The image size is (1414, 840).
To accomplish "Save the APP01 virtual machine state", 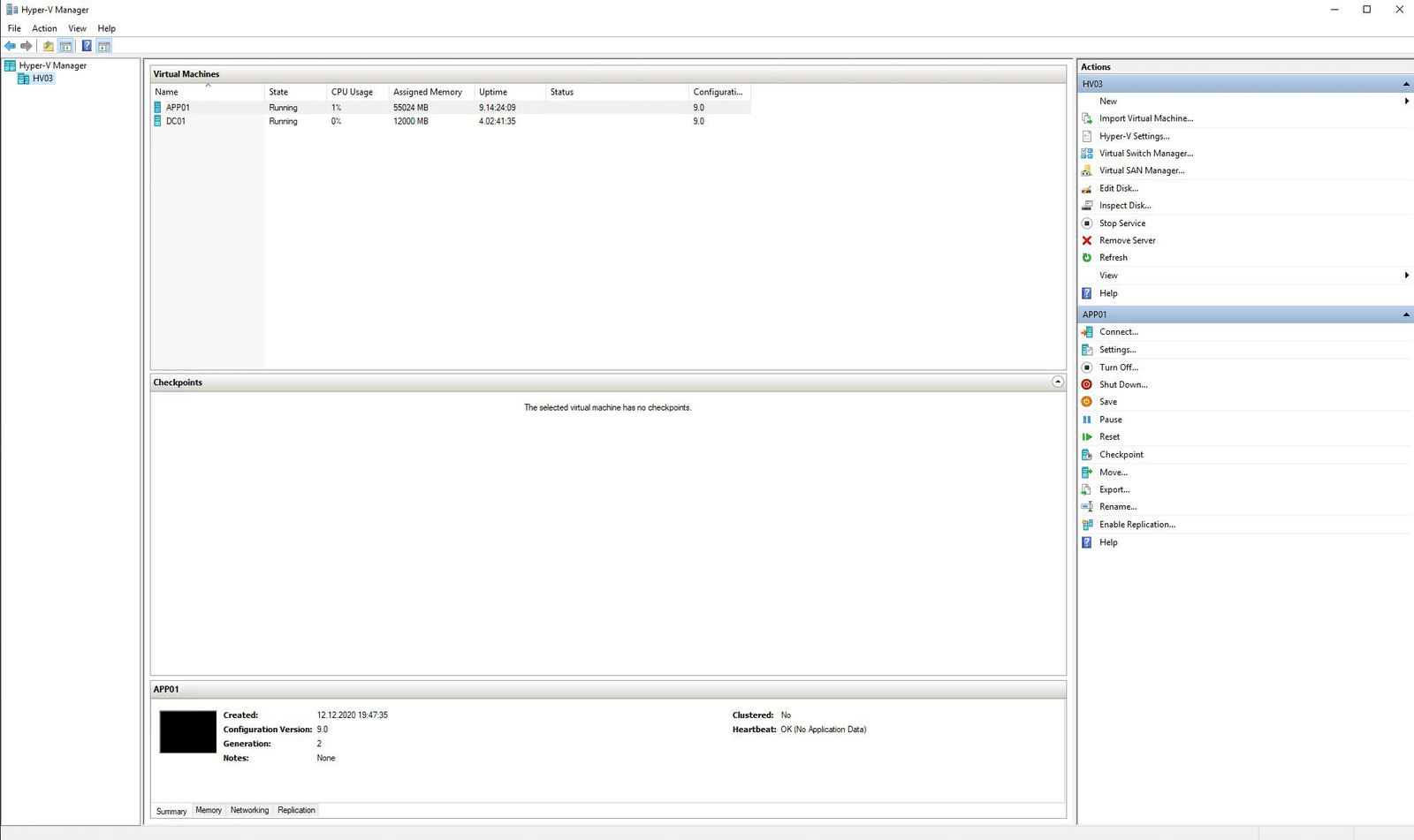I will [1108, 402].
